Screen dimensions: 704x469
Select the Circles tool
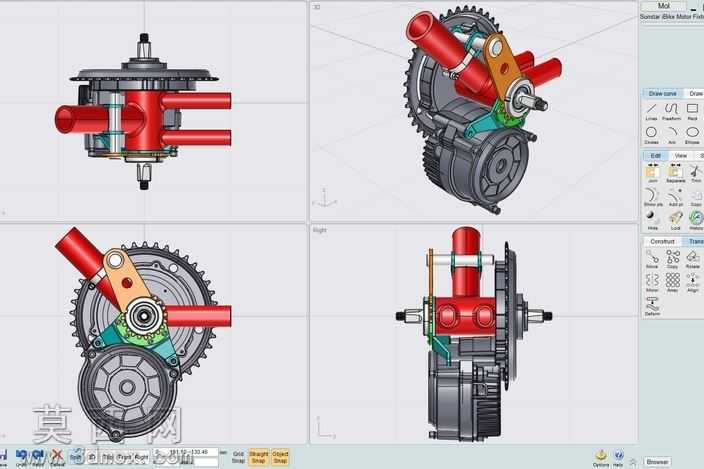(651, 135)
